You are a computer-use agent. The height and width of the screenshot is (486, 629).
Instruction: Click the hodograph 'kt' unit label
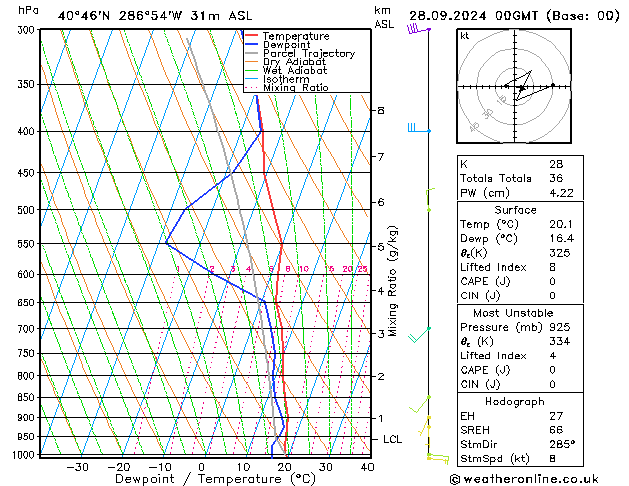(x=465, y=36)
